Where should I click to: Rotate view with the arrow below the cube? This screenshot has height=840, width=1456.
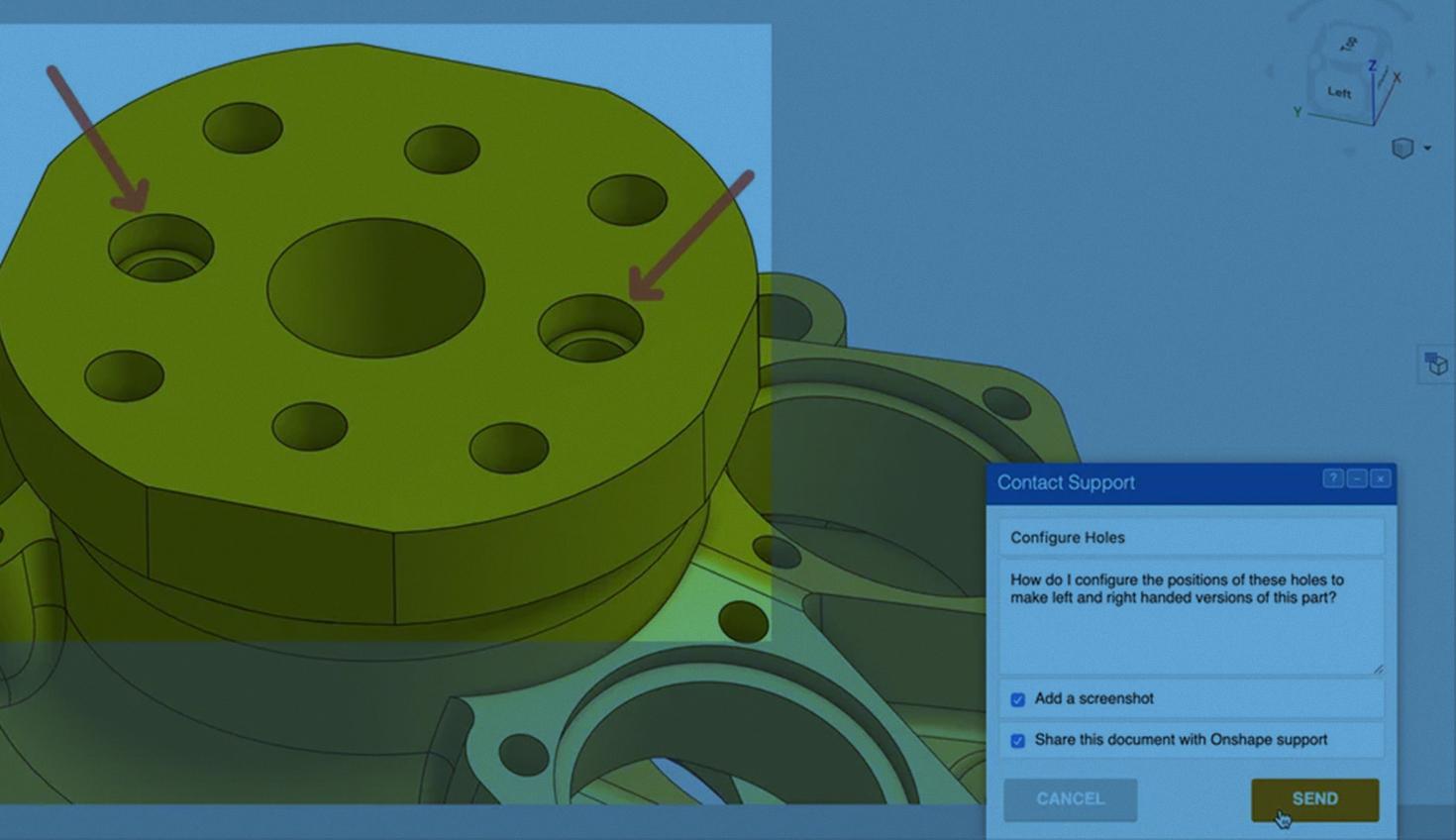click(x=1349, y=152)
